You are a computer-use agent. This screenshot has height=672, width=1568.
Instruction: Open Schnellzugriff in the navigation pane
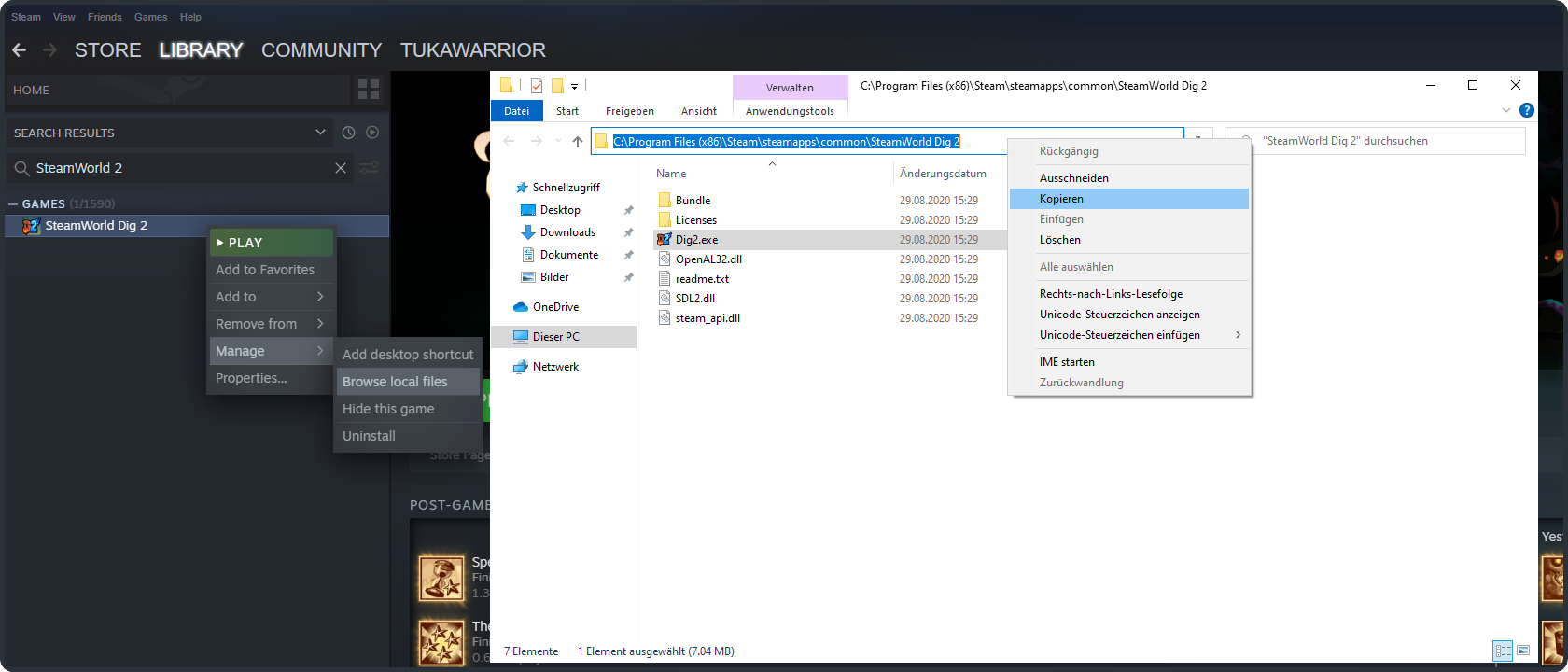tap(566, 188)
